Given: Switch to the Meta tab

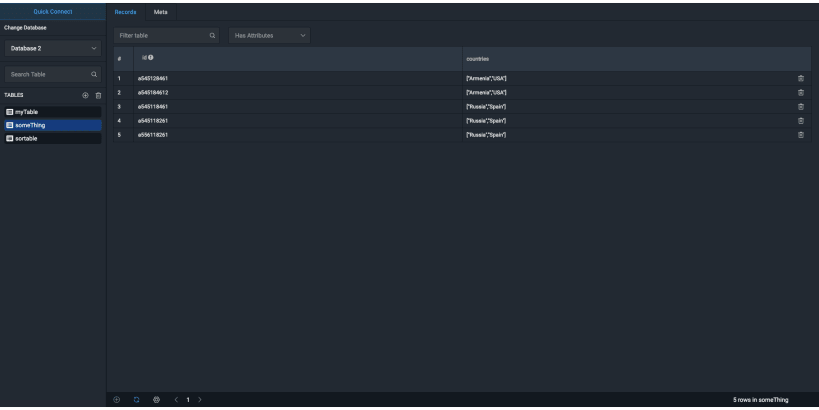Looking at the screenshot, I should point(160,12).
